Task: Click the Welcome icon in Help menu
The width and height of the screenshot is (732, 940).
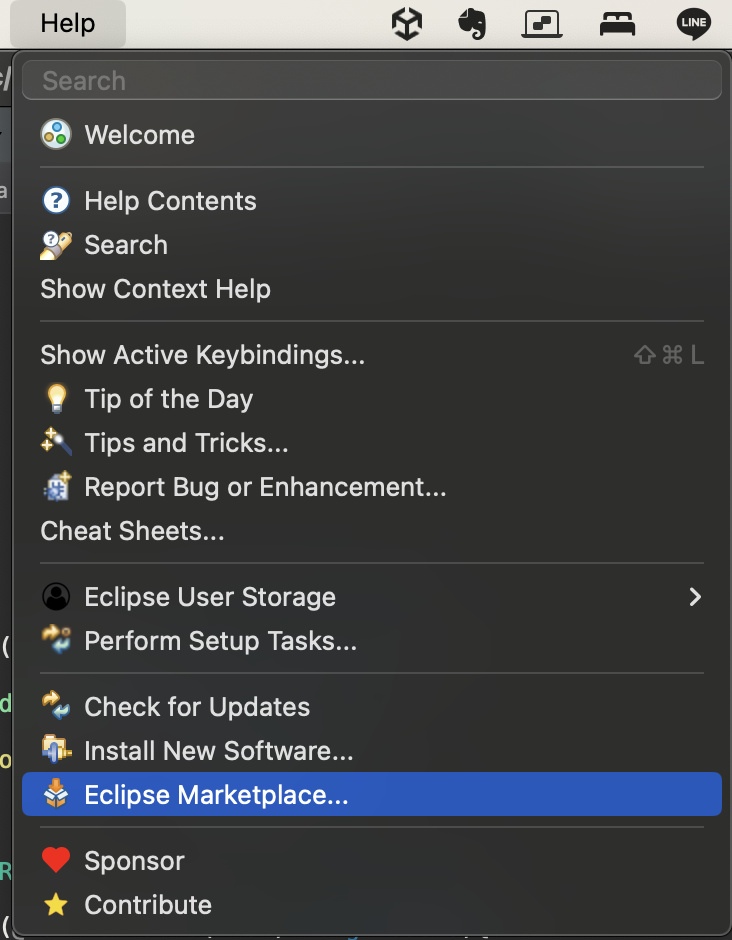Action: click(x=56, y=135)
